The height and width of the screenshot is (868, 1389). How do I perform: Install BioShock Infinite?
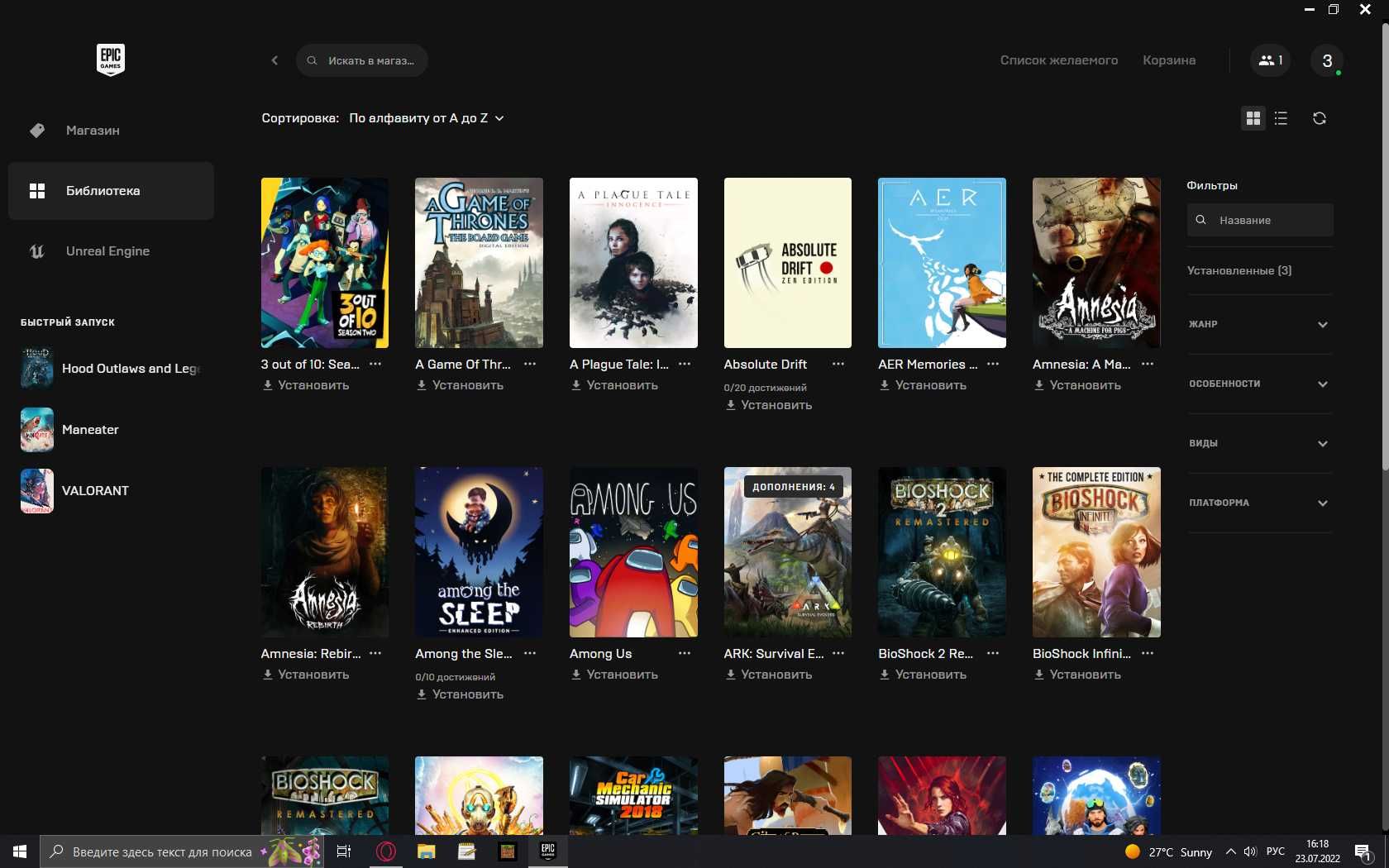tap(1078, 675)
